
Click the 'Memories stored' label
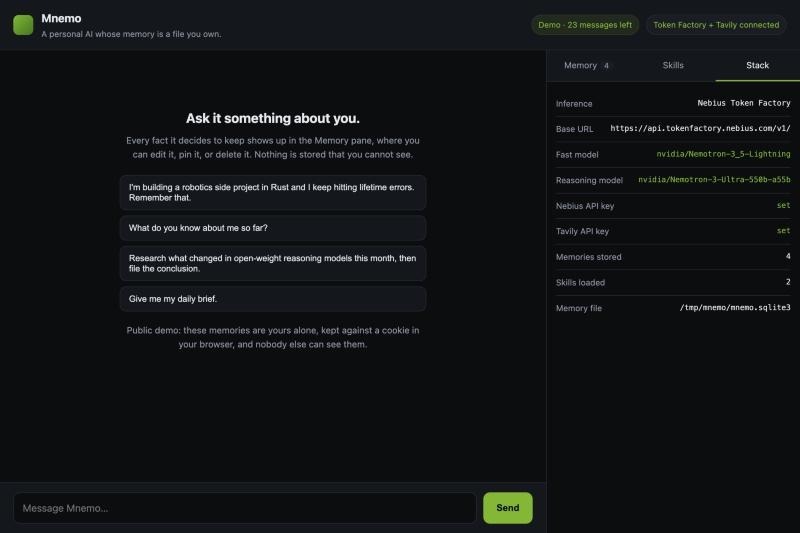click(x=588, y=257)
